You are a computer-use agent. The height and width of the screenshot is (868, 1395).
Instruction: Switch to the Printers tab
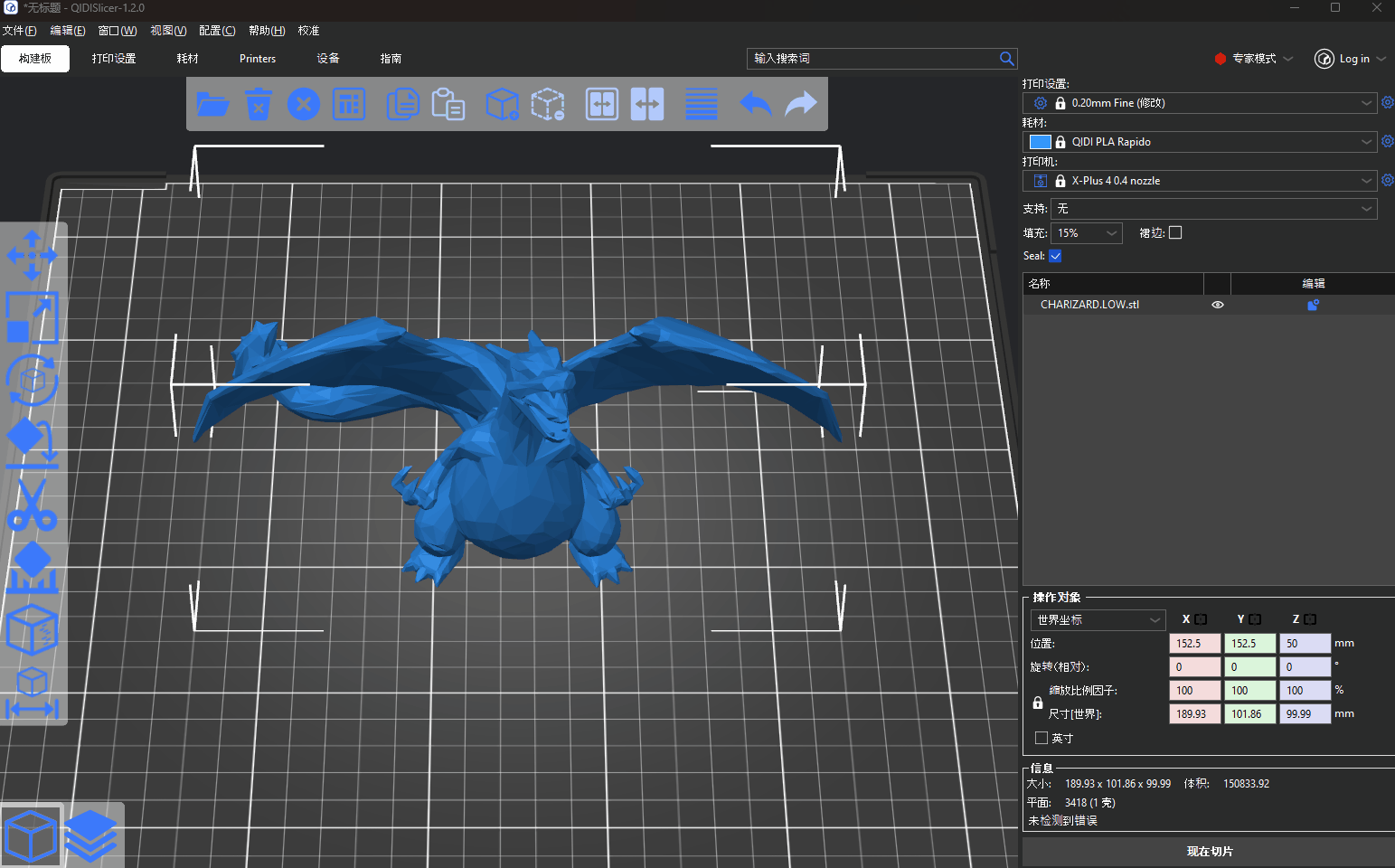tap(258, 59)
